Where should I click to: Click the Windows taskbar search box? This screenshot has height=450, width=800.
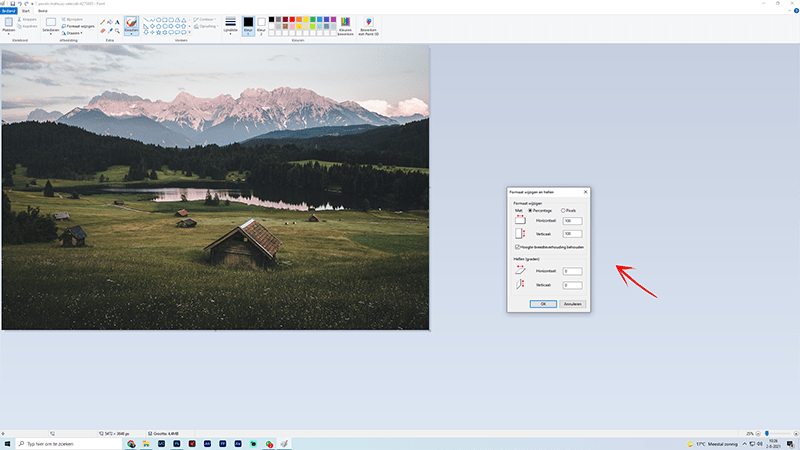pyautogui.click(x=68, y=444)
